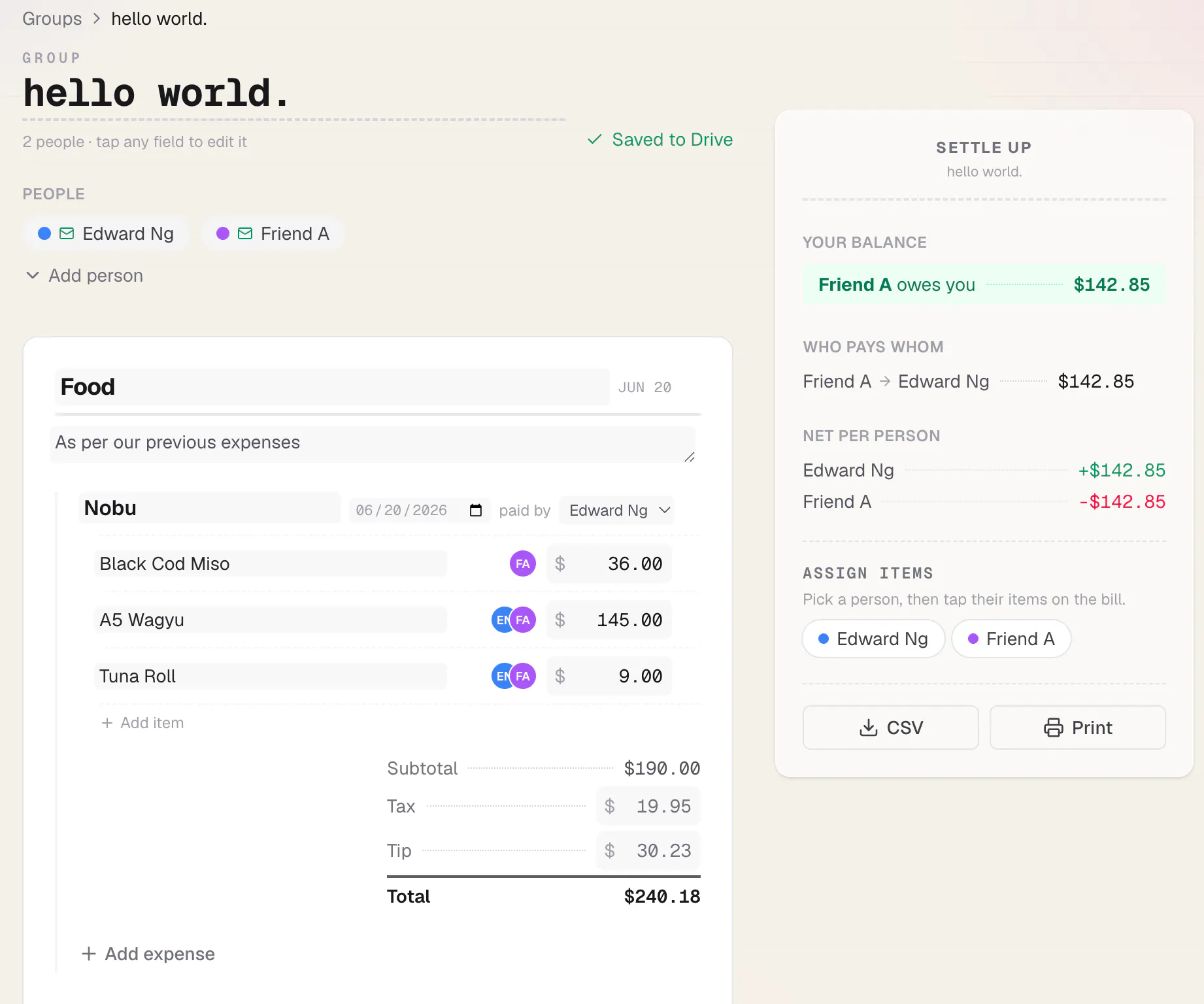The height and width of the screenshot is (1004, 1204).
Task: Click the JUN 20 date label
Action: tap(645, 387)
